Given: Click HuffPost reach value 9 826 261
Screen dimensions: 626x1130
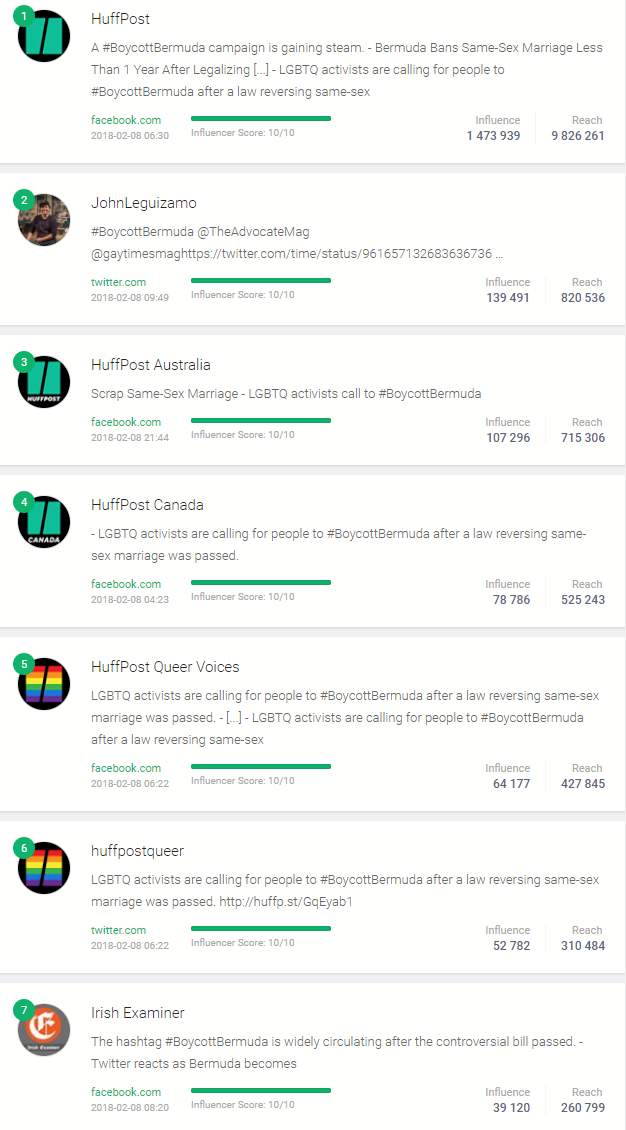Looking at the screenshot, I should (x=578, y=136).
